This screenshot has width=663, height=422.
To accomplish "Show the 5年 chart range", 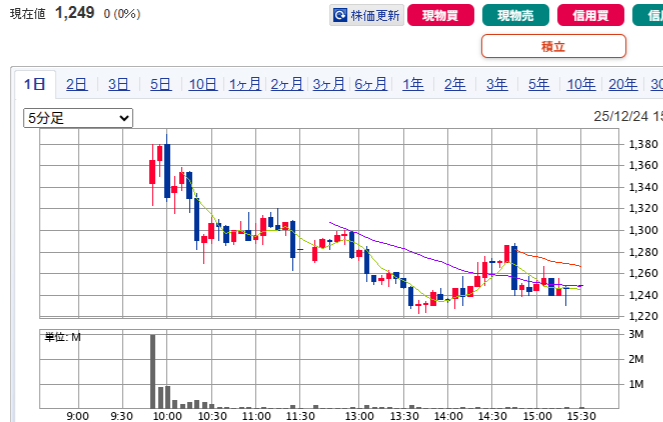I will point(538,84).
